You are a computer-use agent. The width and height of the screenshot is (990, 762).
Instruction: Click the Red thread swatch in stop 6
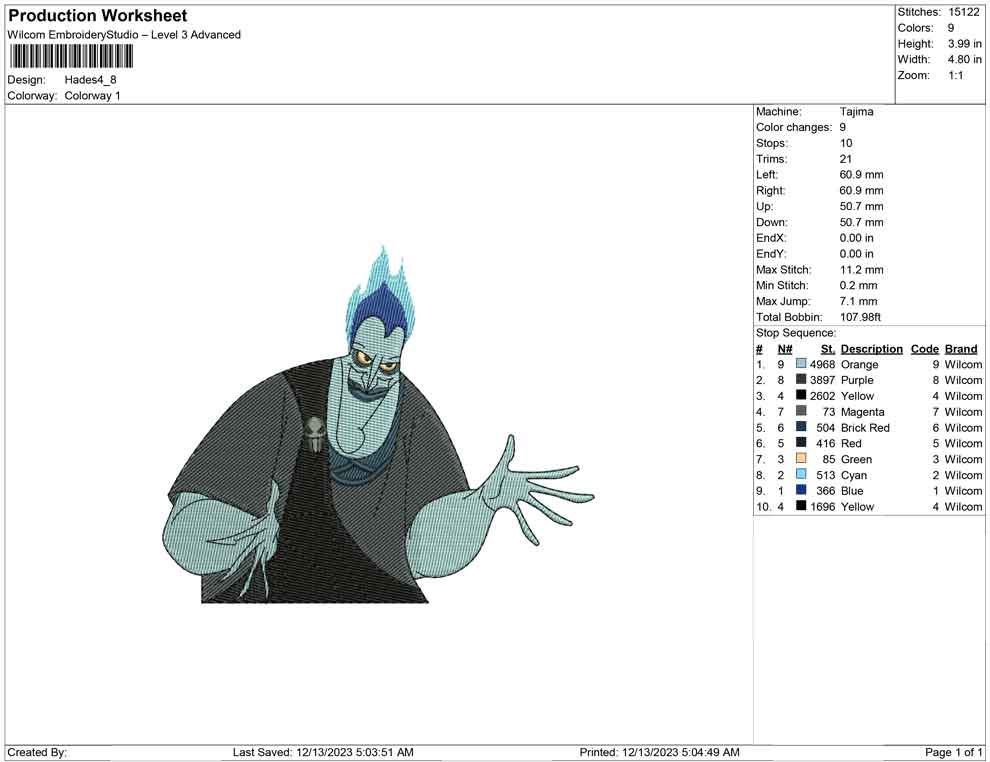pos(801,443)
